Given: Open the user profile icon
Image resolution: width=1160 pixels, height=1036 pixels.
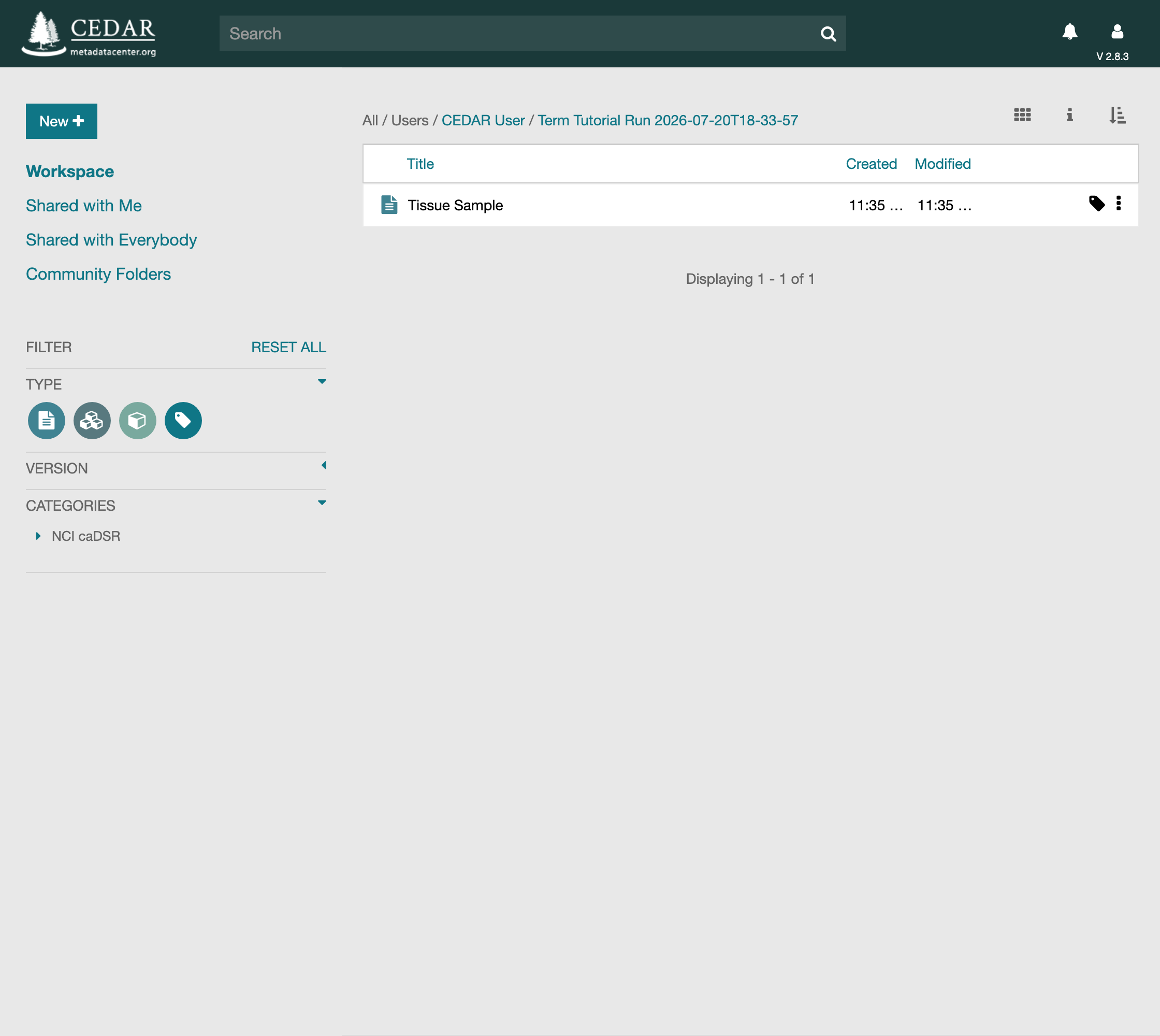Looking at the screenshot, I should [1116, 32].
